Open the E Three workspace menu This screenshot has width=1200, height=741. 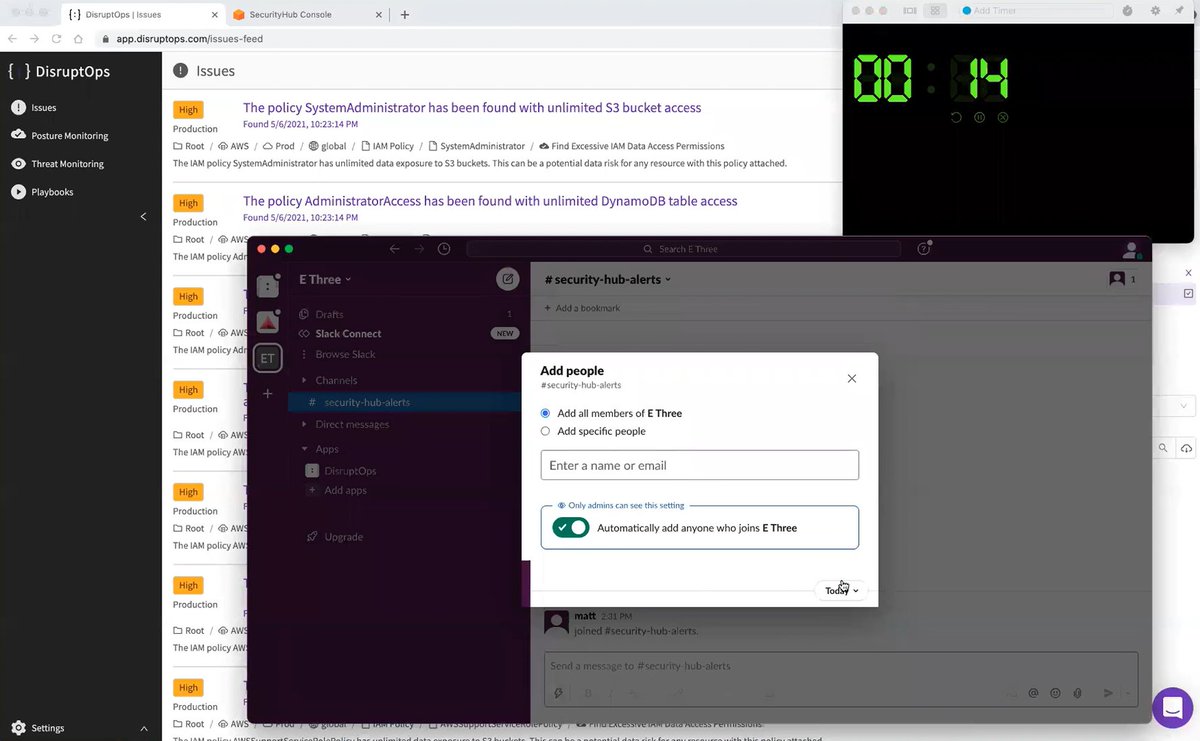click(x=325, y=279)
